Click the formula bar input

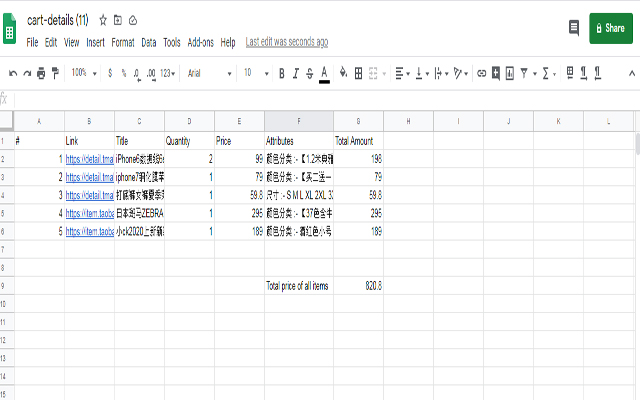click(327, 99)
